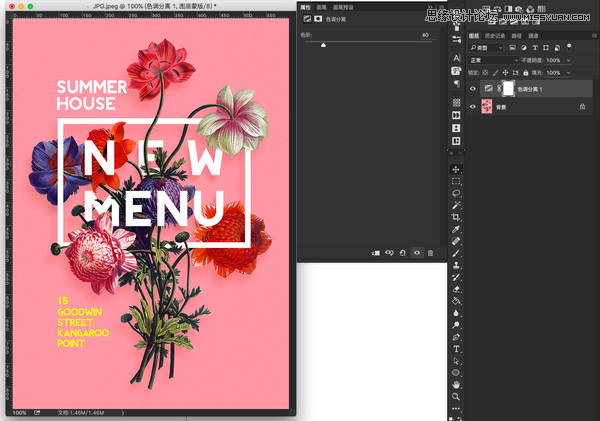Hide the posterize adjustment layer eye
The image size is (600, 421).
pyautogui.click(x=473, y=89)
